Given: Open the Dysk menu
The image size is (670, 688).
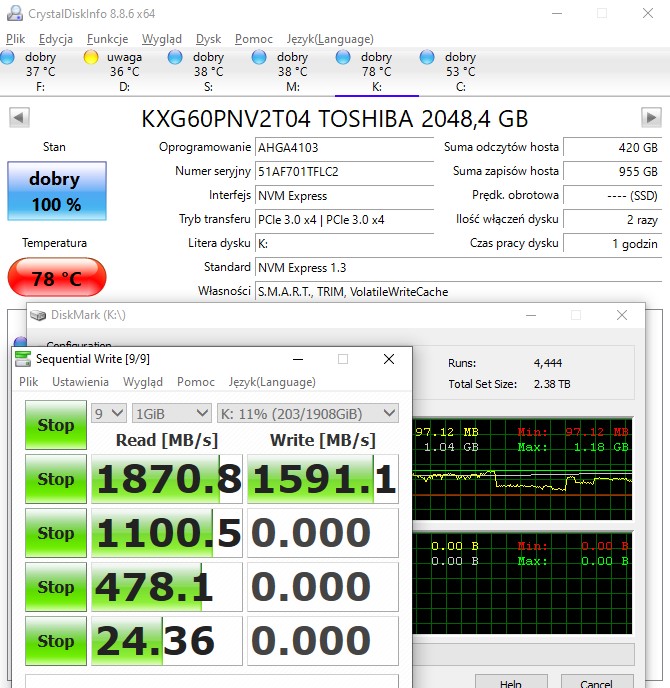Looking at the screenshot, I should point(208,39).
